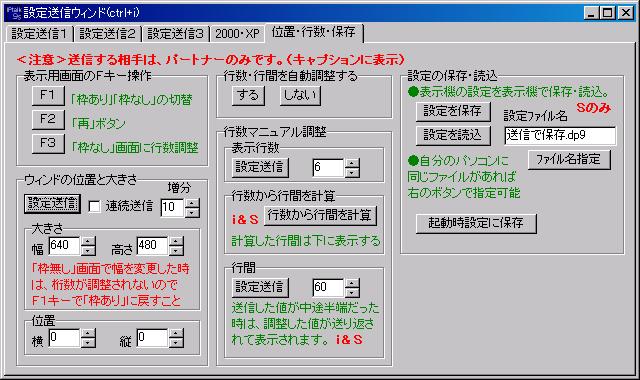Click the IPtalk title bar icon
The image size is (640, 380).
13,13
